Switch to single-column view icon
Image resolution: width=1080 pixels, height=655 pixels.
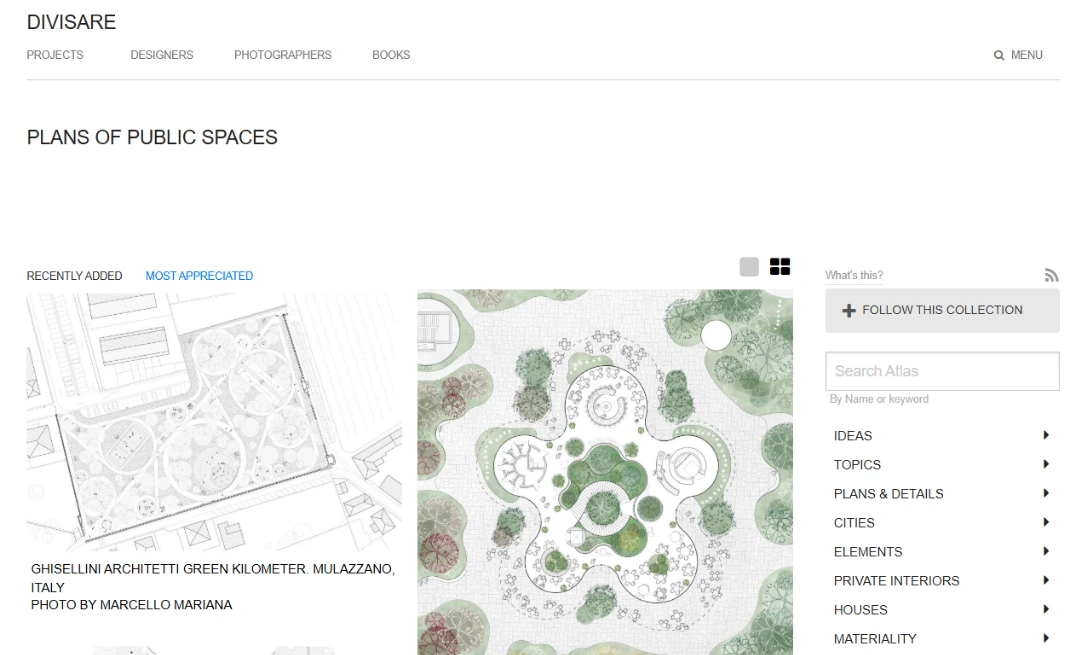click(x=749, y=267)
